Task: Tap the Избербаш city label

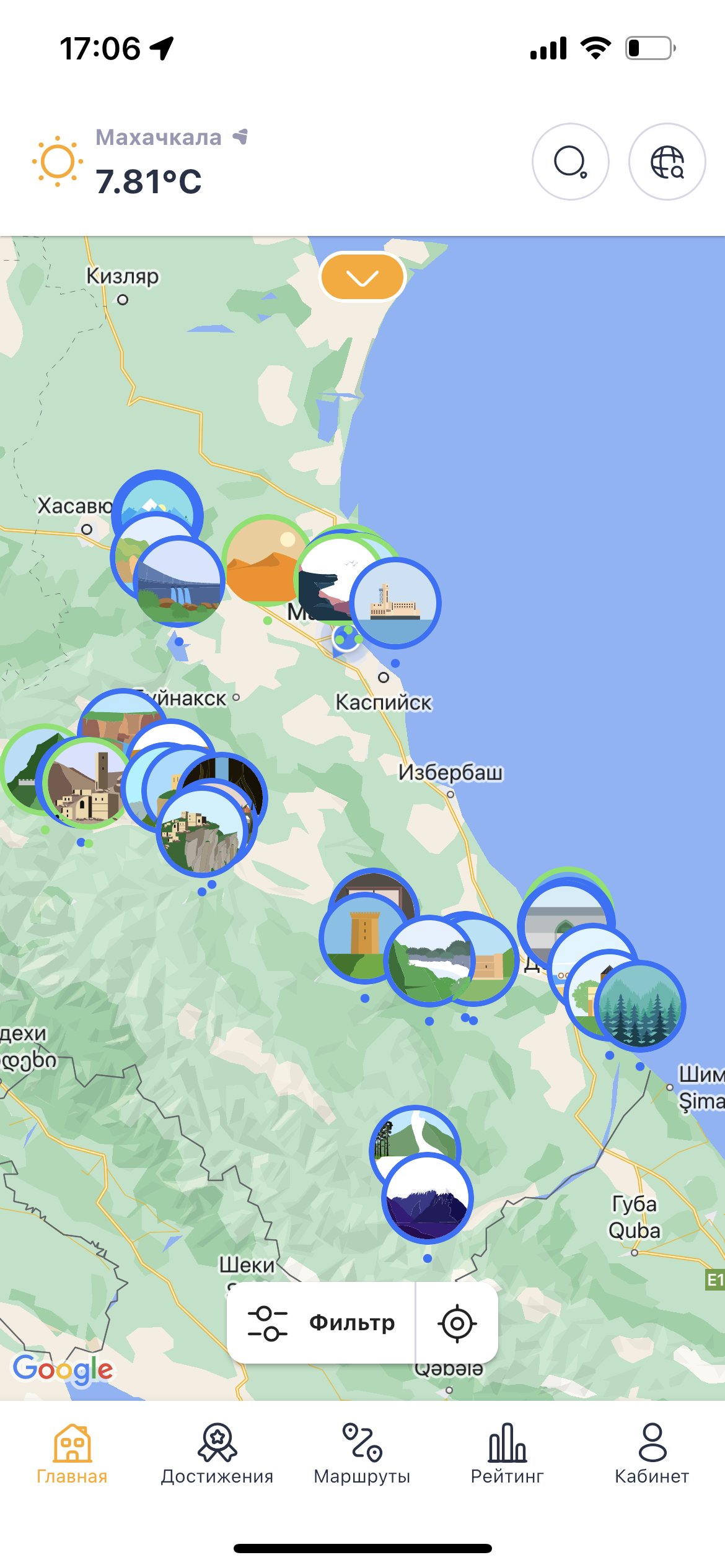Action: pos(450,773)
